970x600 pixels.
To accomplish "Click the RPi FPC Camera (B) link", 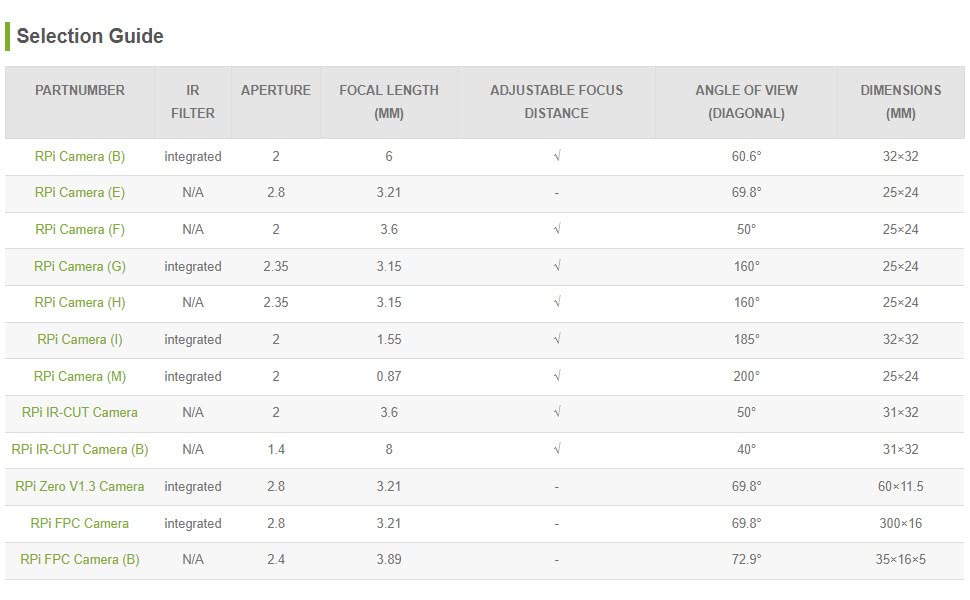I will click(x=80, y=559).
